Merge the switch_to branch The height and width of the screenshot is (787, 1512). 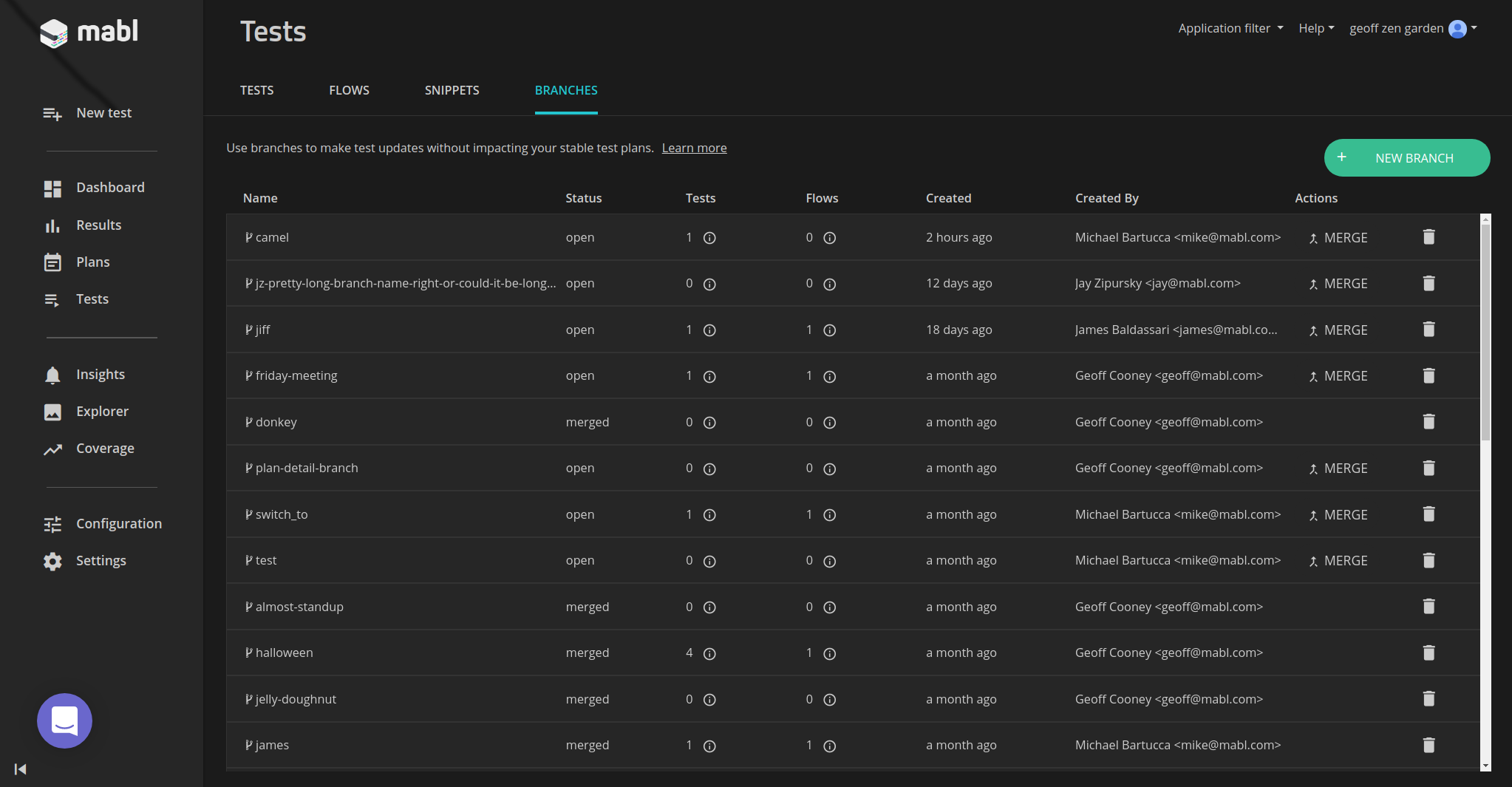tap(1338, 515)
